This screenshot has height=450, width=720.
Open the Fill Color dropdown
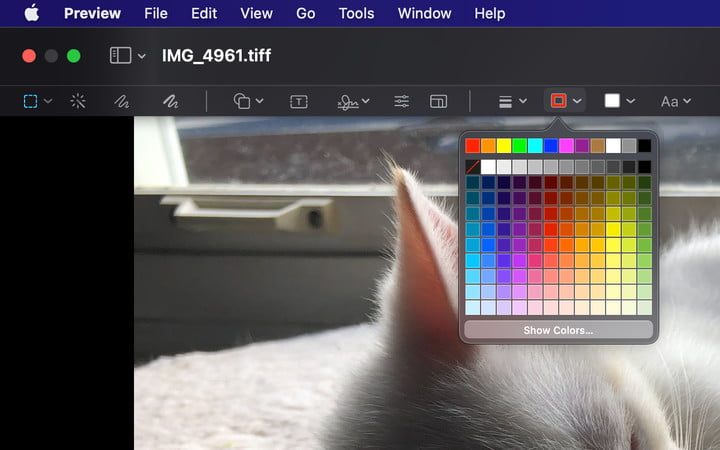(x=619, y=101)
